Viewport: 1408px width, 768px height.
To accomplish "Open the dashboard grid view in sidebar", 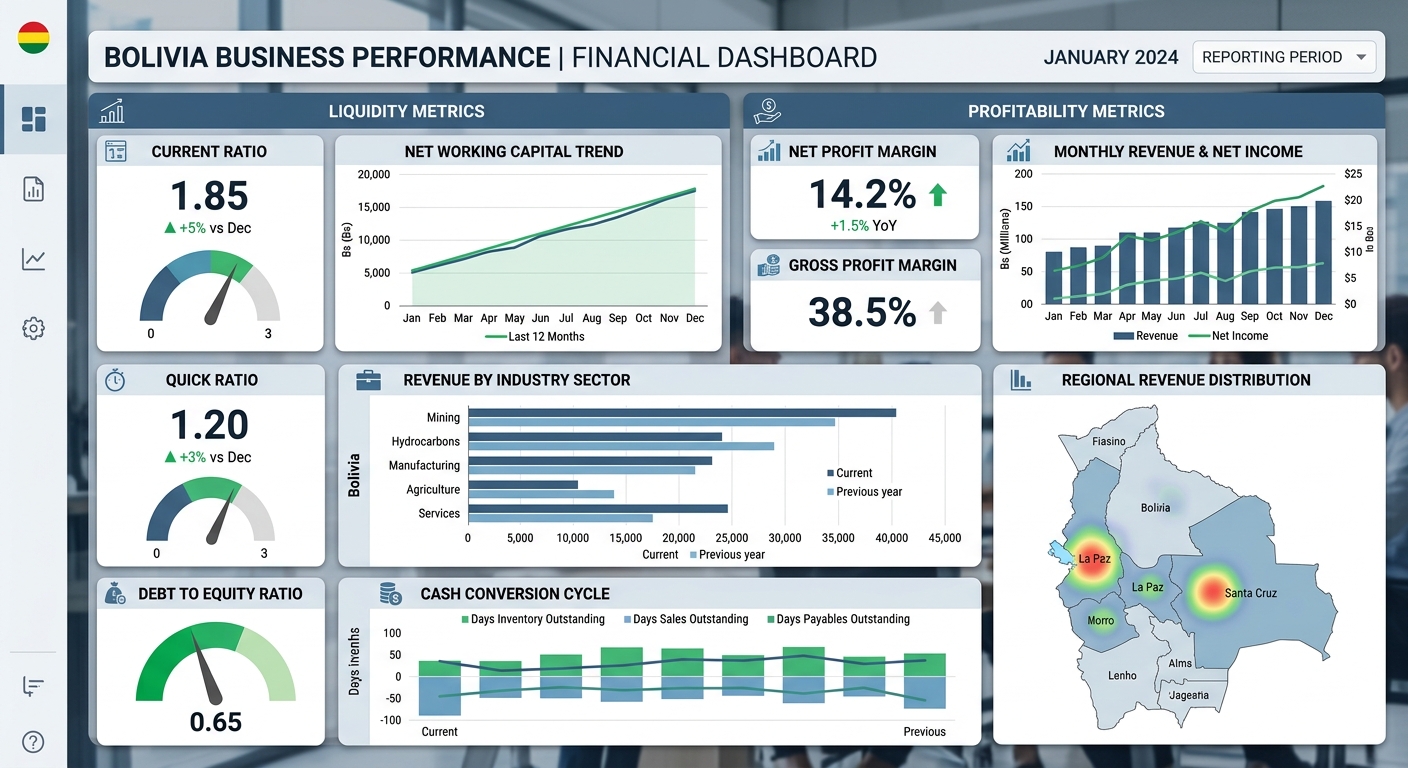I will 33,119.
